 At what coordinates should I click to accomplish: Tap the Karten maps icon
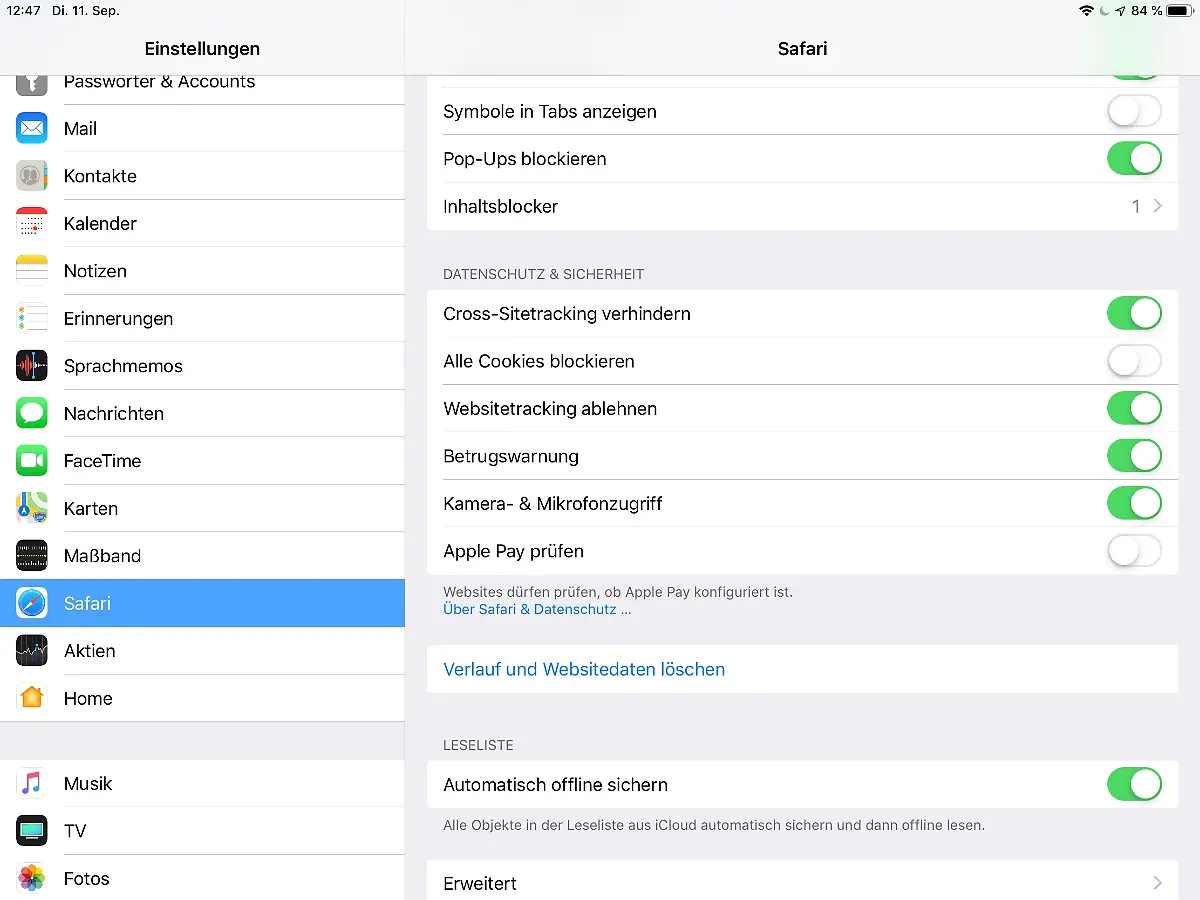click(32, 508)
